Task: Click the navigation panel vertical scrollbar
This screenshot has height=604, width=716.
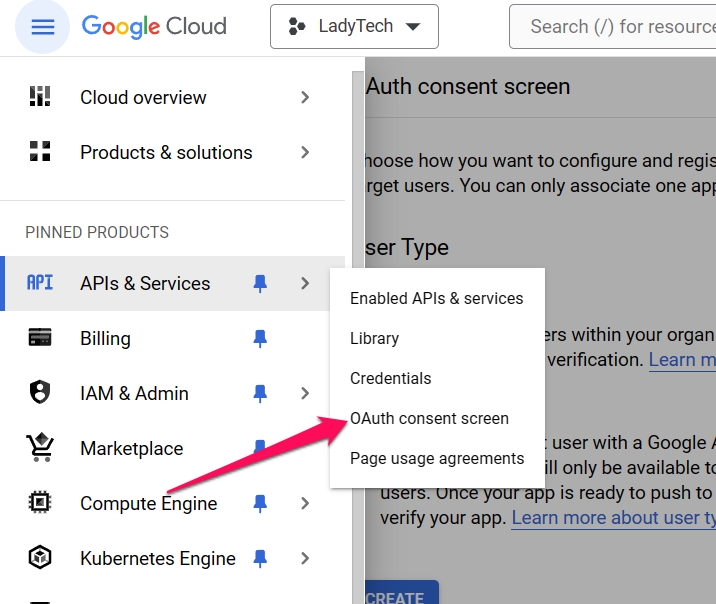Action: click(x=358, y=338)
